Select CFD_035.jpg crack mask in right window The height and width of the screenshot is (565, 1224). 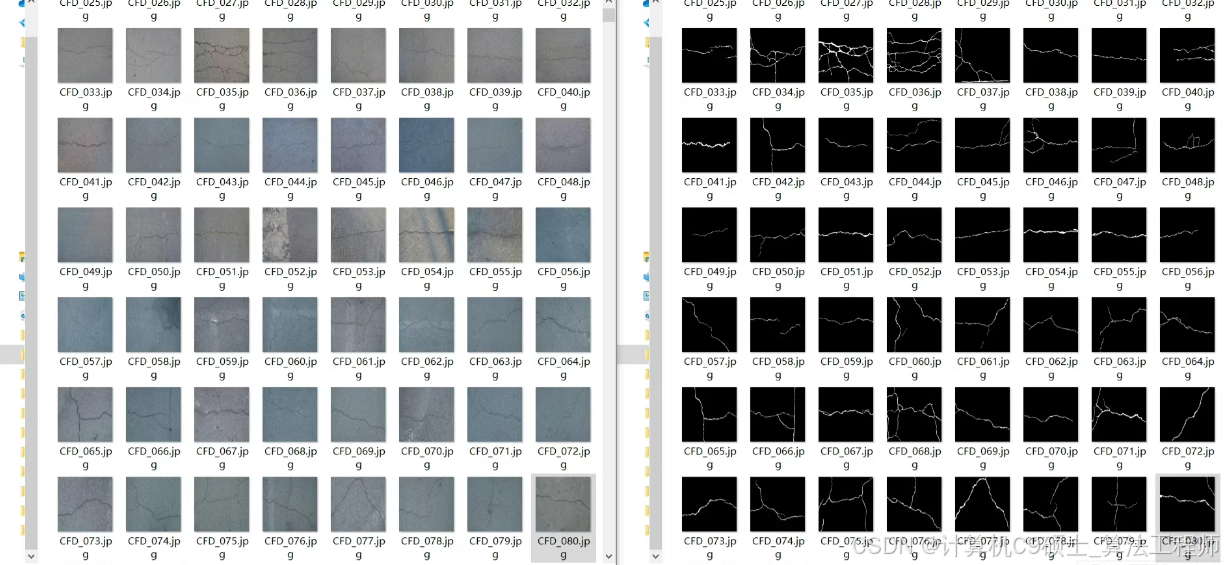pyautogui.click(x=846, y=55)
